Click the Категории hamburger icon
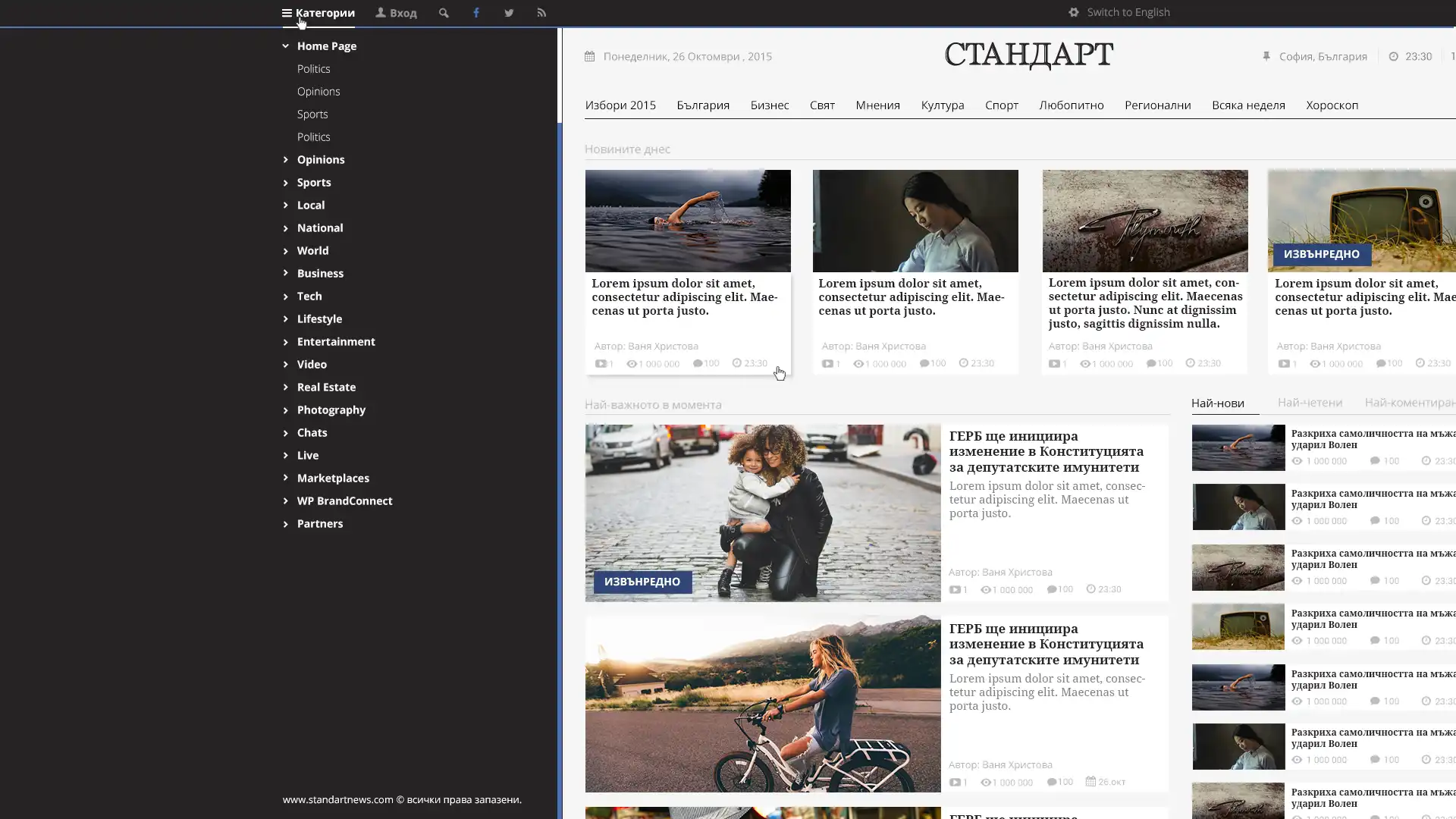 [286, 12]
